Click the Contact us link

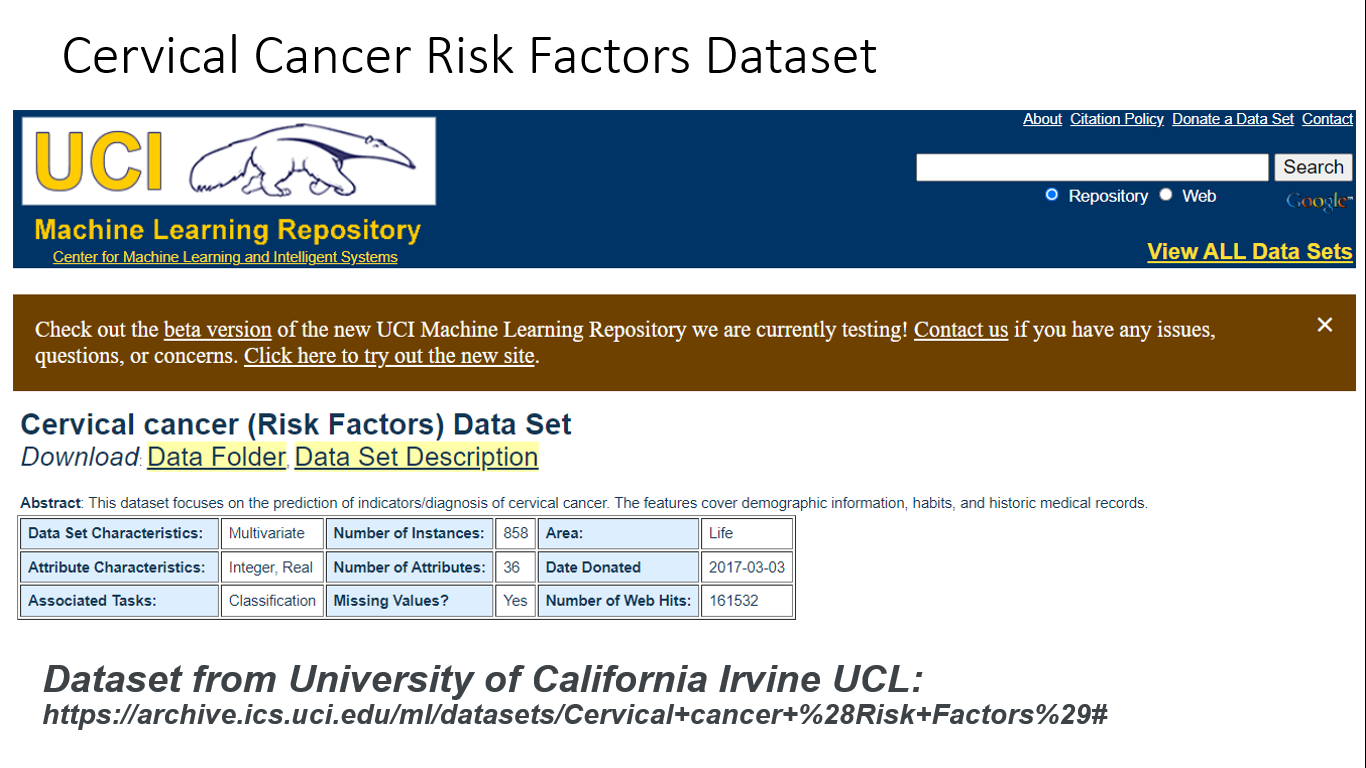(x=960, y=329)
